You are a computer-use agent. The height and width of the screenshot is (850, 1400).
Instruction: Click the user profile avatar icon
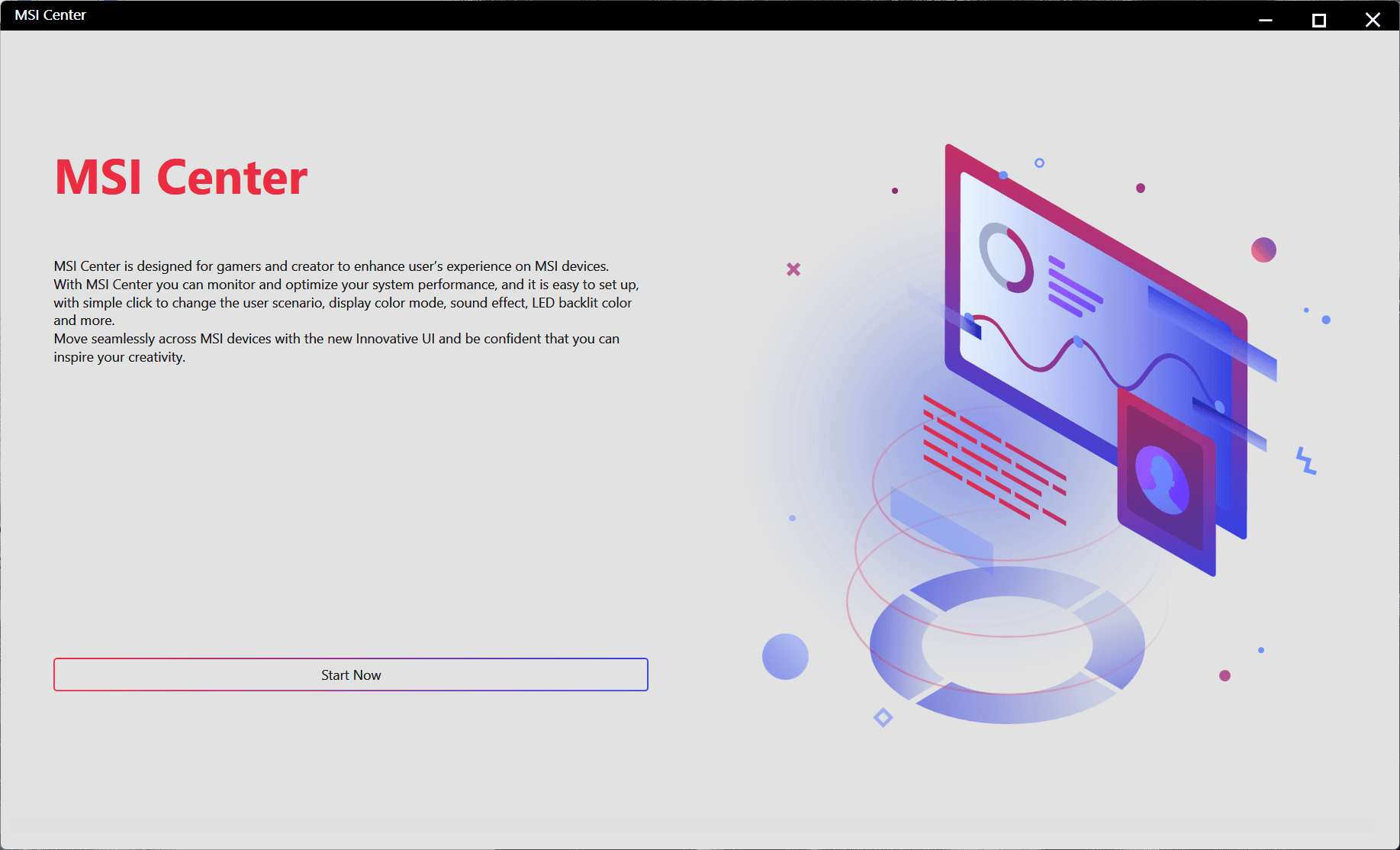(x=1162, y=480)
